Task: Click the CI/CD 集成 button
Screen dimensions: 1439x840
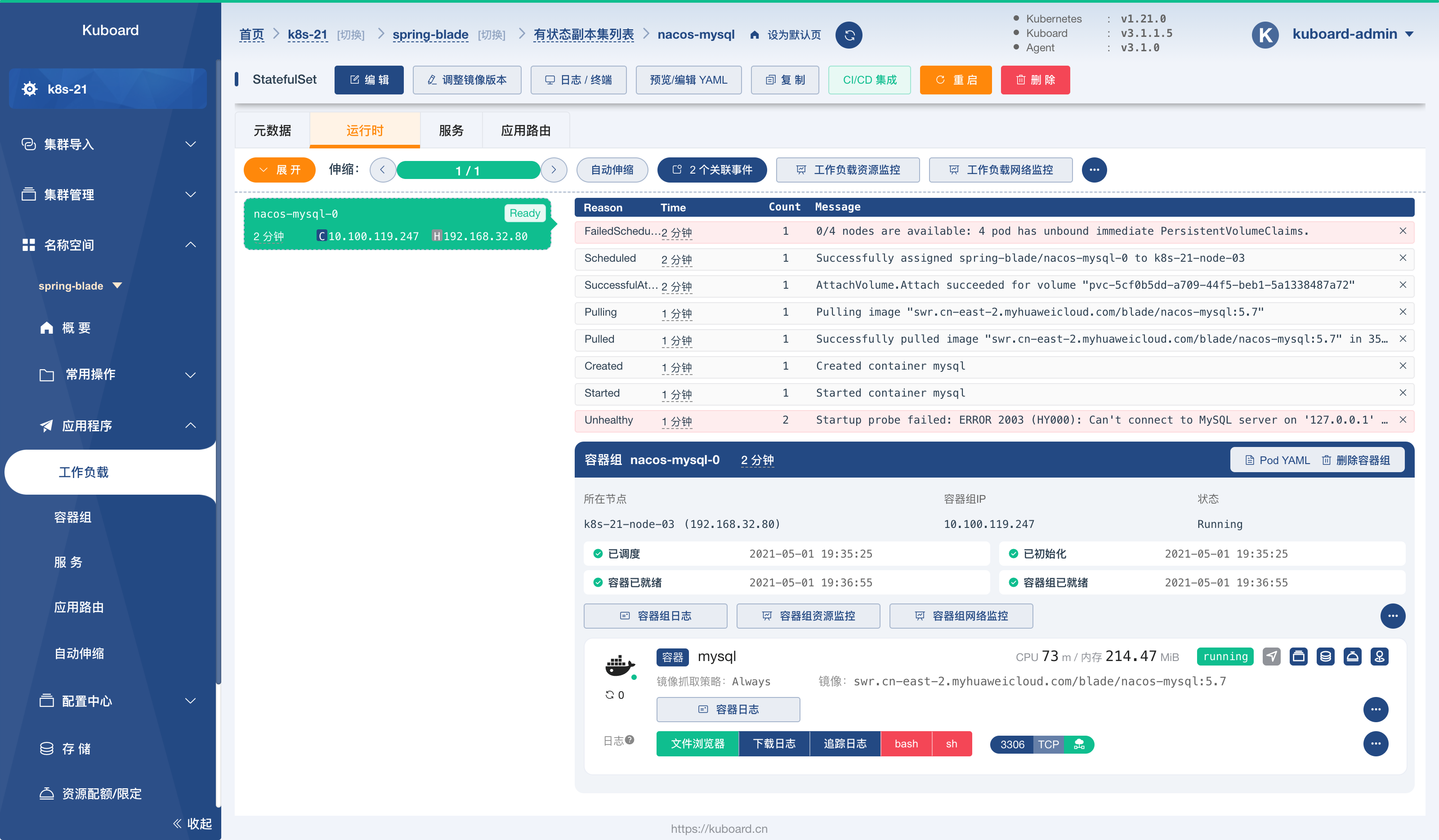Action: point(869,80)
